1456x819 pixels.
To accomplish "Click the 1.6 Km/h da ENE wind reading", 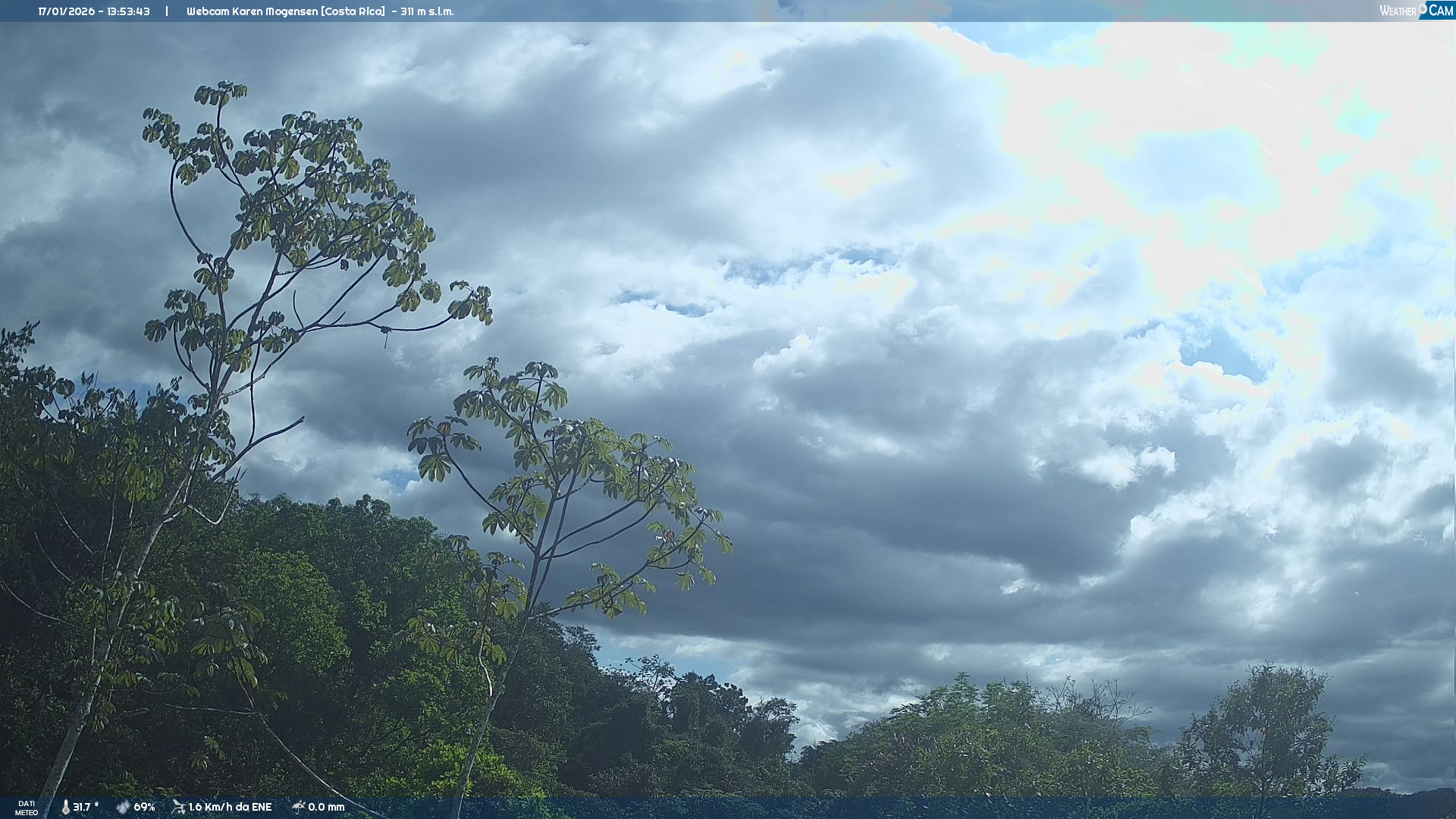I will (x=230, y=807).
